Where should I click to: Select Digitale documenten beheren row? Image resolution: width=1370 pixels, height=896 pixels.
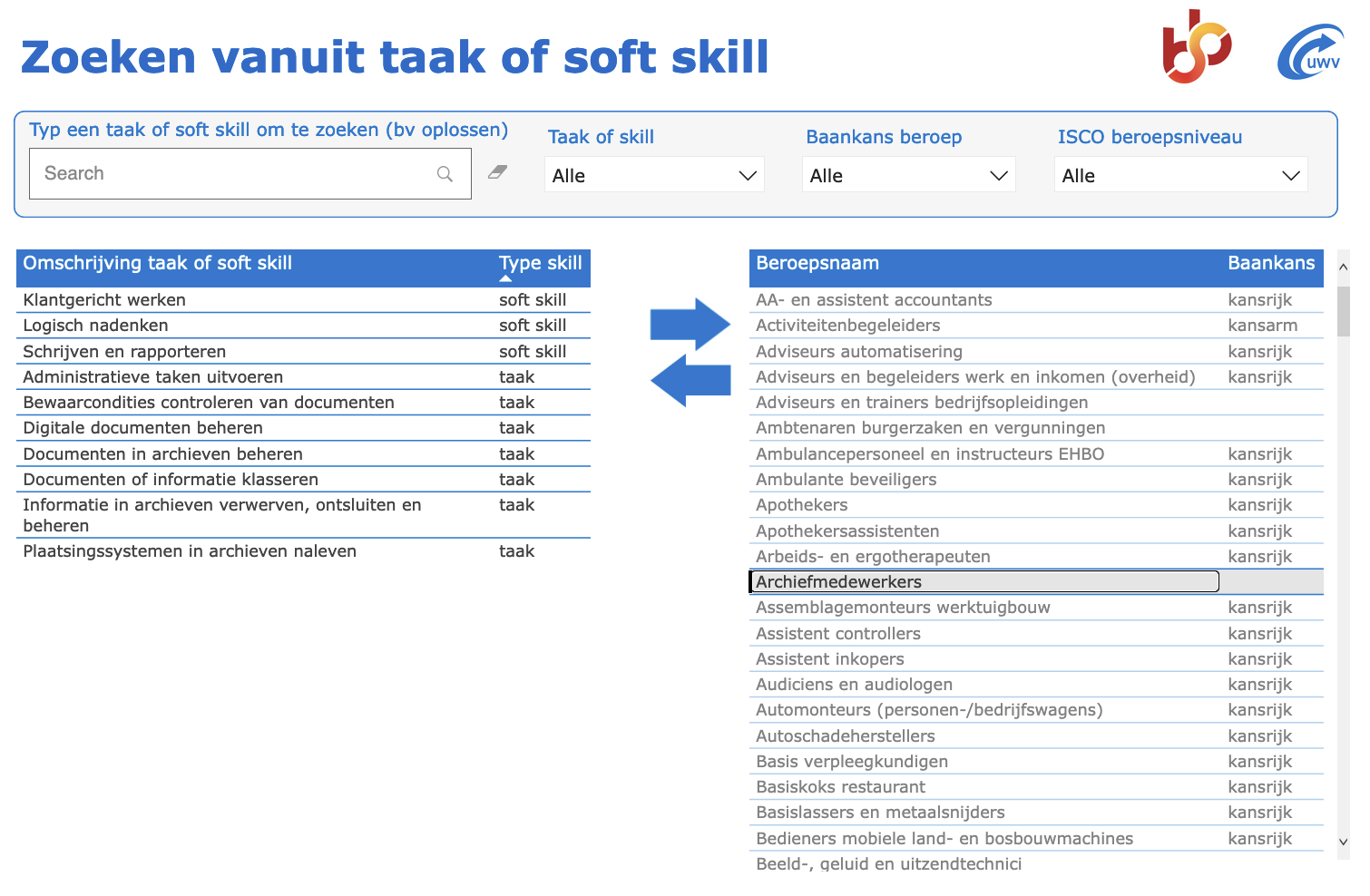[303, 428]
